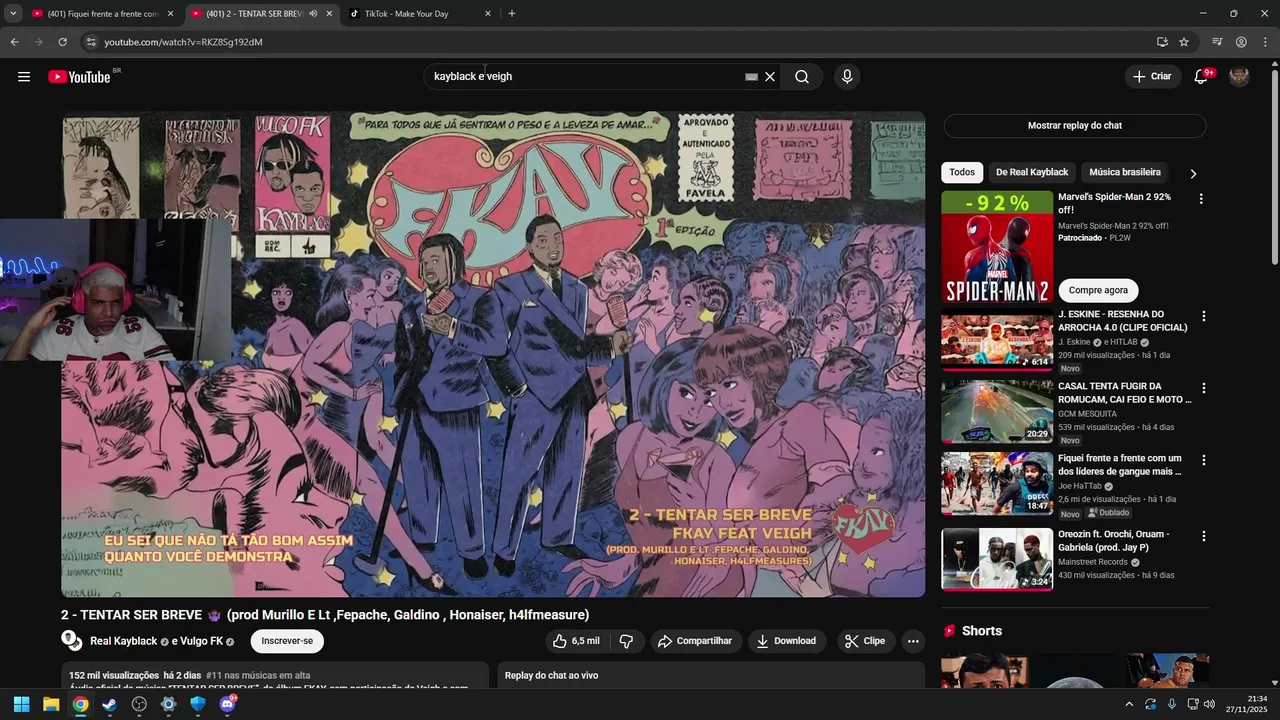Dislike the video with thumbs down

[627, 641]
